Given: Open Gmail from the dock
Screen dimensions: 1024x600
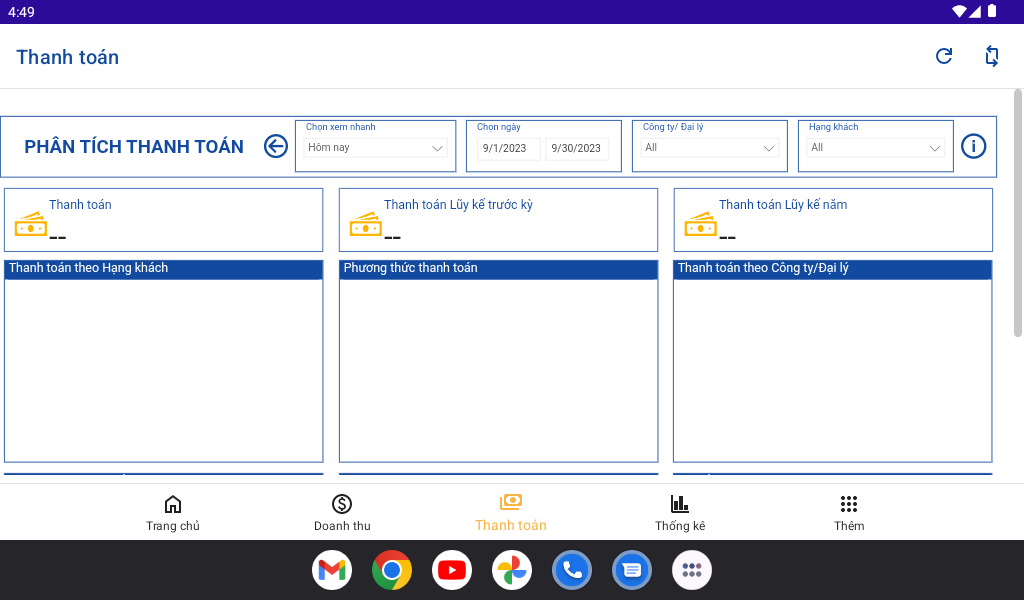Looking at the screenshot, I should click(x=332, y=570).
